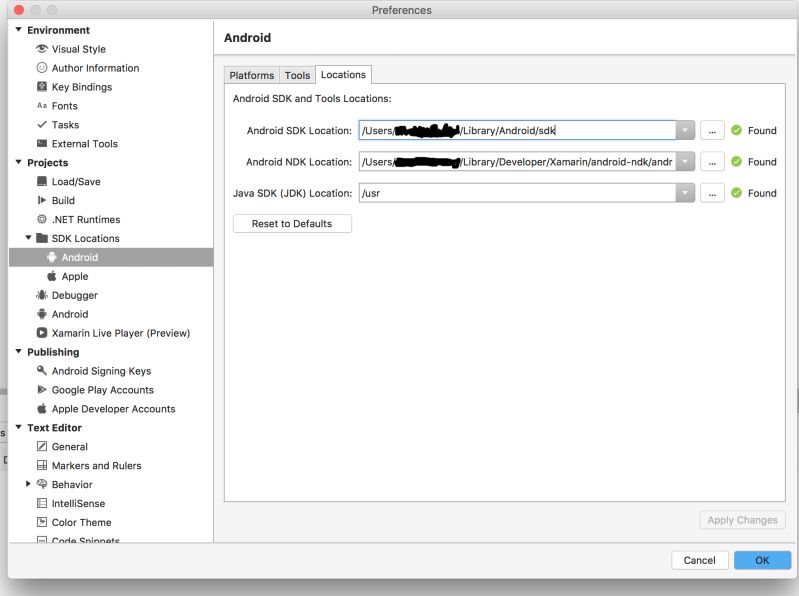Select Author Information smiley icon

[x=42, y=68]
